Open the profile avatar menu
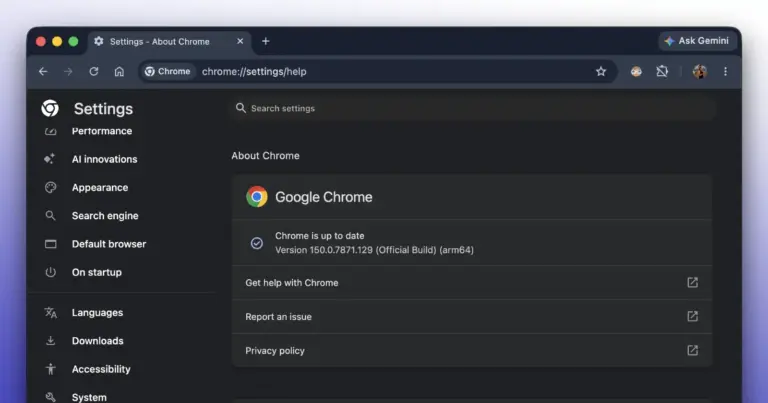The height and width of the screenshot is (403, 768). click(699, 71)
